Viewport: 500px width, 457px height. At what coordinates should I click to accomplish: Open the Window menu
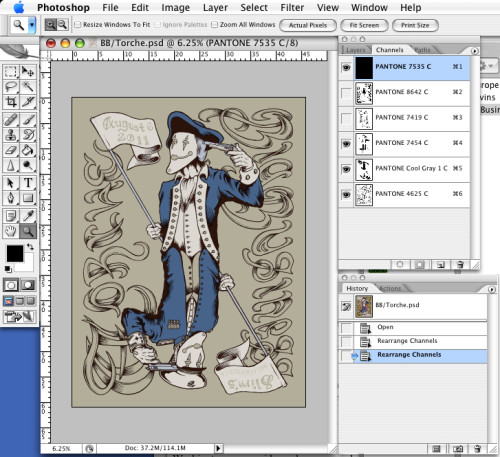(369, 8)
